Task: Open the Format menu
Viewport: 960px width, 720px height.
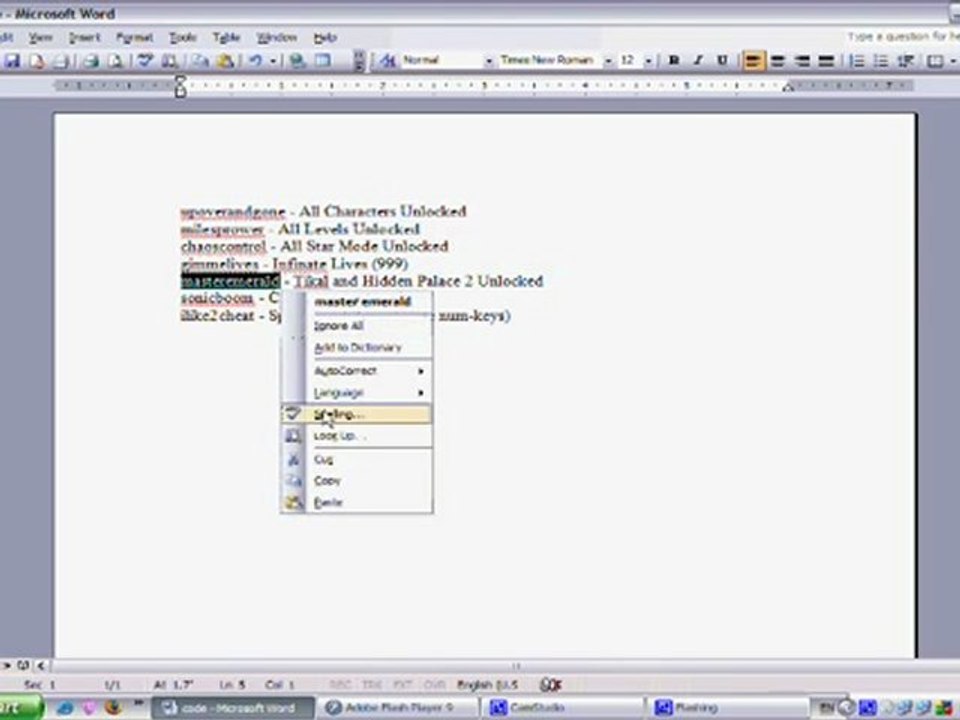Action: [134, 38]
